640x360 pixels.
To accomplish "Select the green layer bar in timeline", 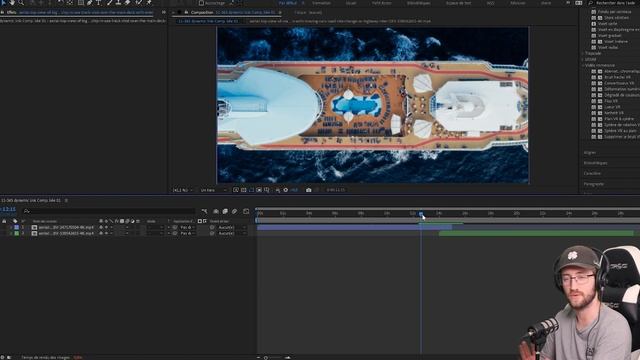I will (536, 233).
